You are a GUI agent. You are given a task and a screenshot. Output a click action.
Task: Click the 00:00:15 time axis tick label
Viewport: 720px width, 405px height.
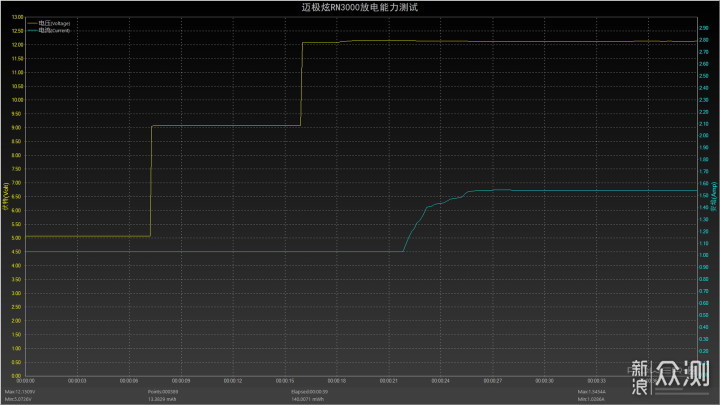pos(285,381)
